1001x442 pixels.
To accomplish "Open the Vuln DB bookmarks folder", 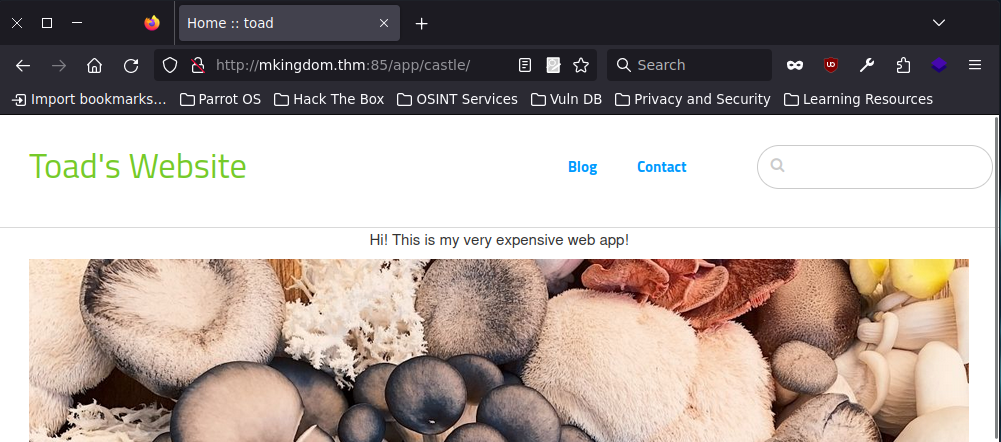I will [566, 100].
